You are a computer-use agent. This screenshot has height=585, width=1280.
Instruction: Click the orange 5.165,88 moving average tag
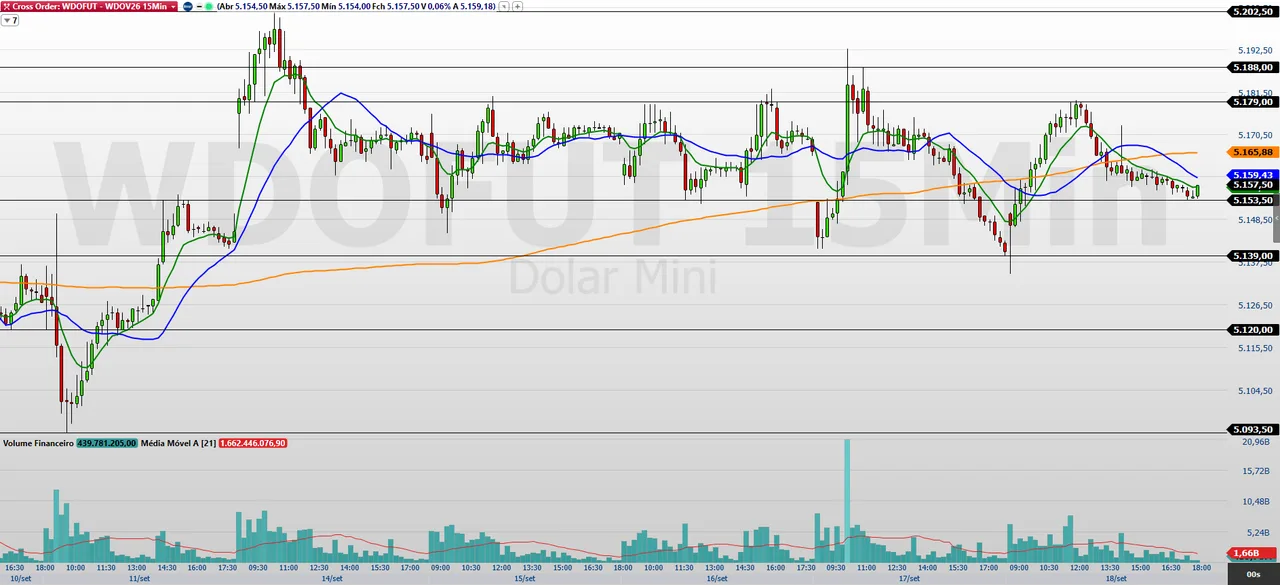pos(1252,152)
